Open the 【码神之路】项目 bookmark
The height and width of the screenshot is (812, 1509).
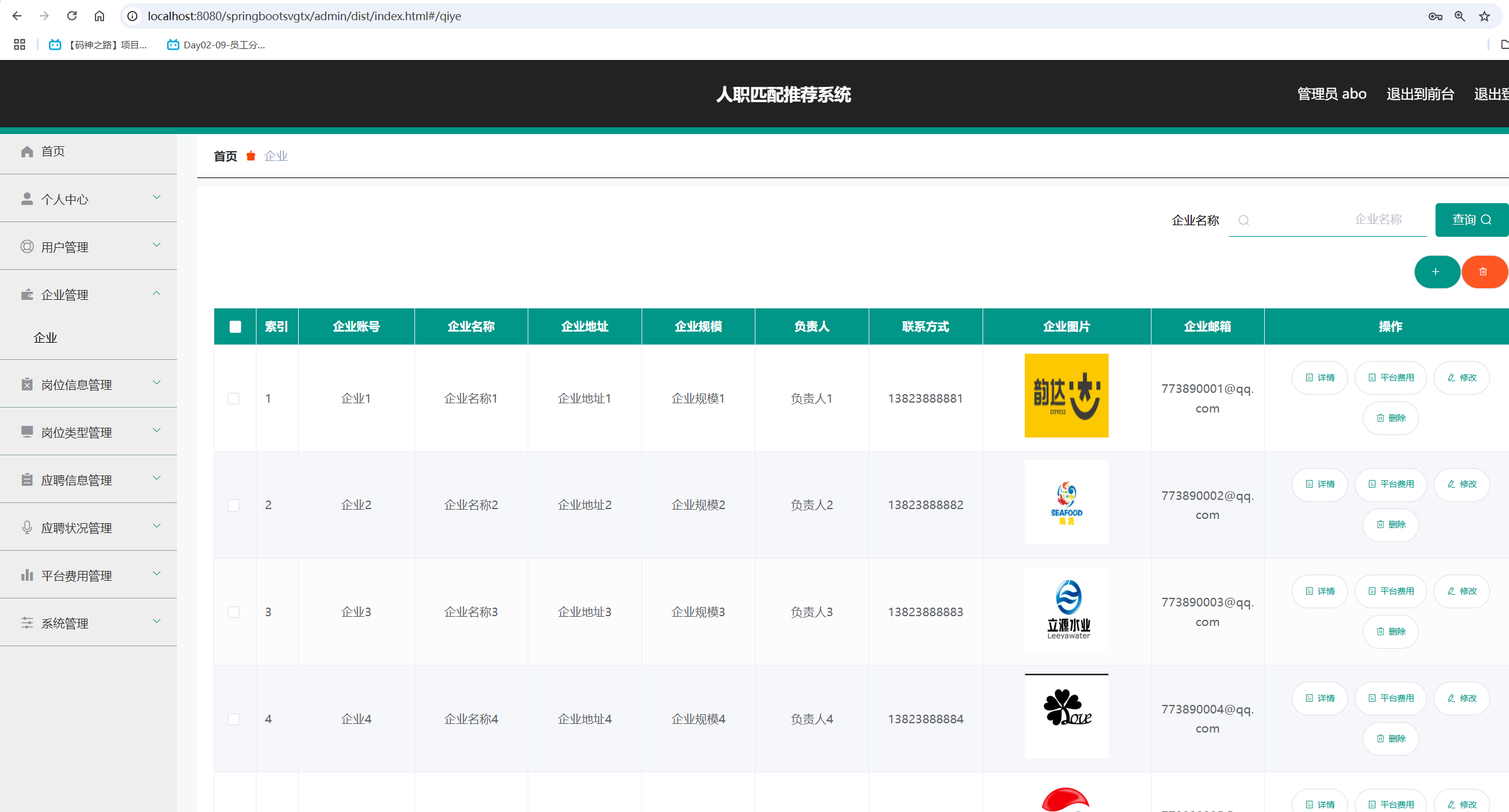point(99,45)
